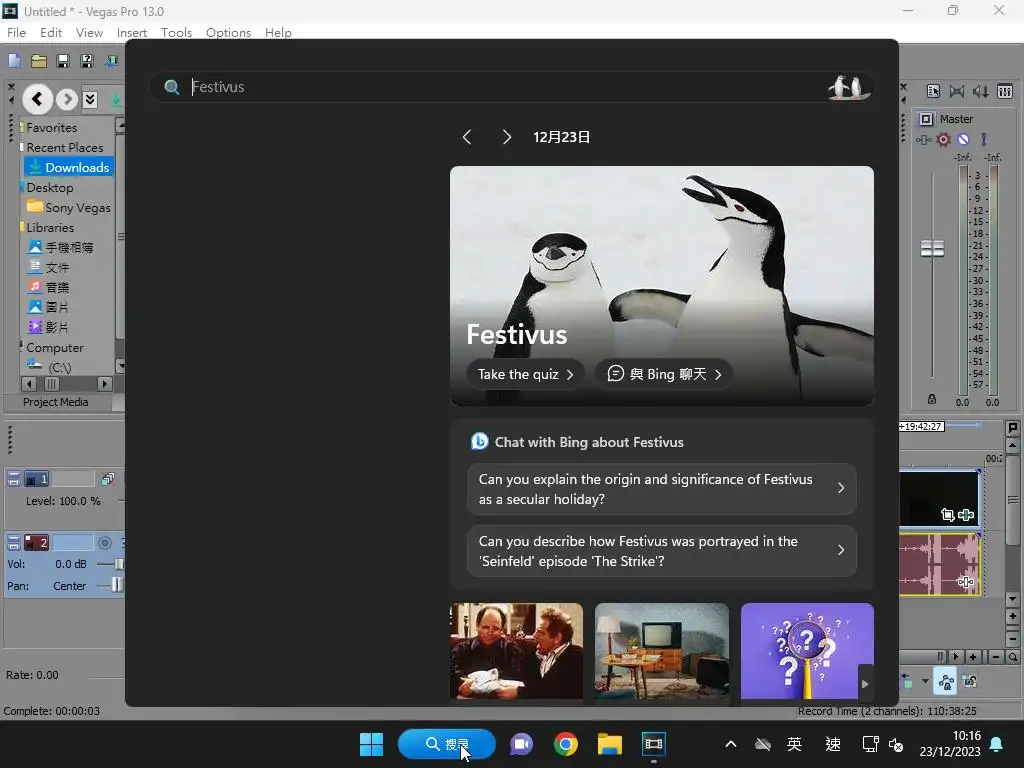Open the Mixing Console icon
Image resolution: width=1024 pixels, height=768 pixels.
[x=1005, y=91]
